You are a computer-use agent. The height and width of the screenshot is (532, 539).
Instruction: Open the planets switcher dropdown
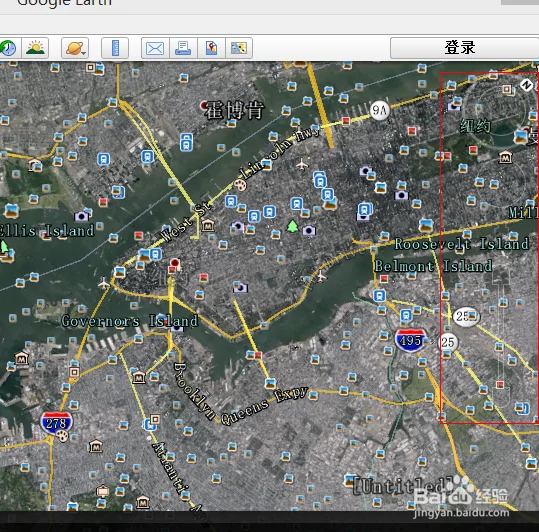tap(75, 48)
